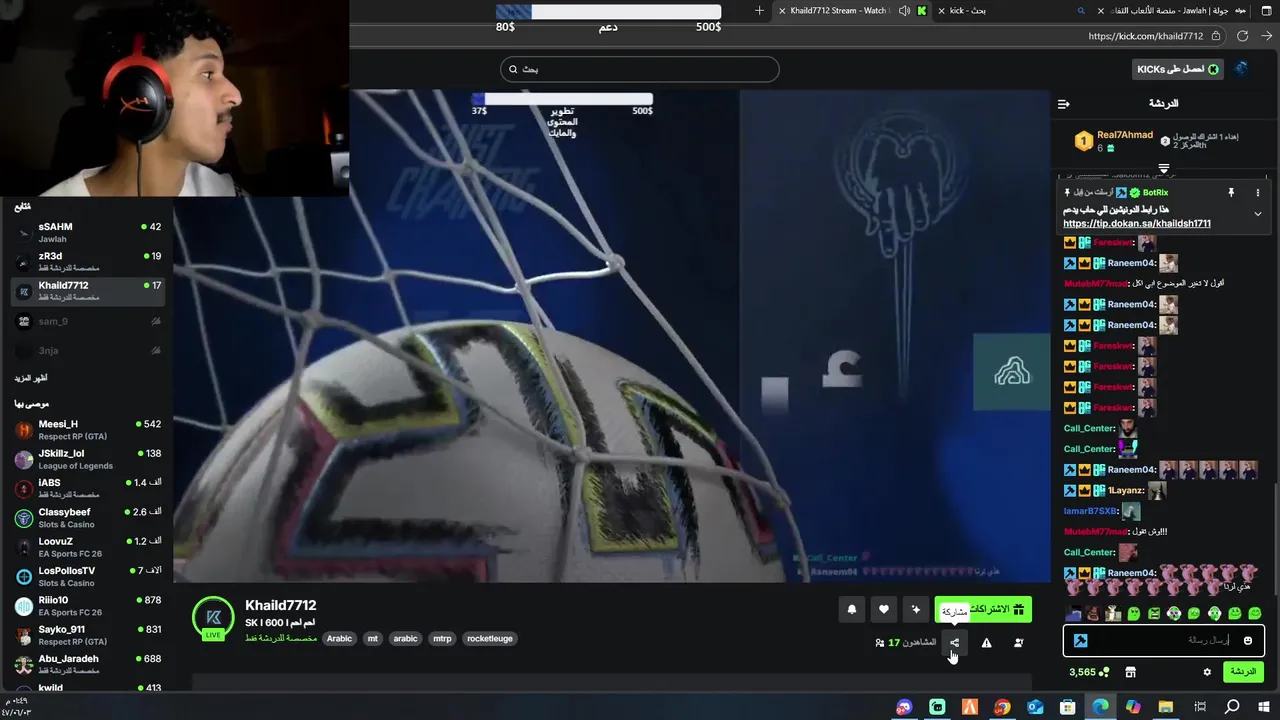The height and width of the screenshot is (720, 1280).
Task: Open Windows taskbar search
Action: [1232, 707]
